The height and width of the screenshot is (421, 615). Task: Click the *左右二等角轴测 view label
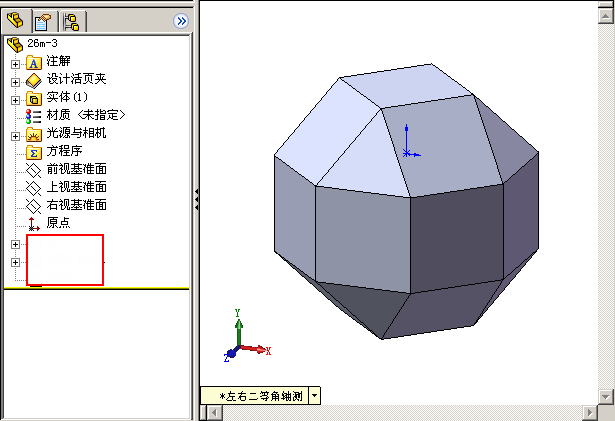coord(261,396)
